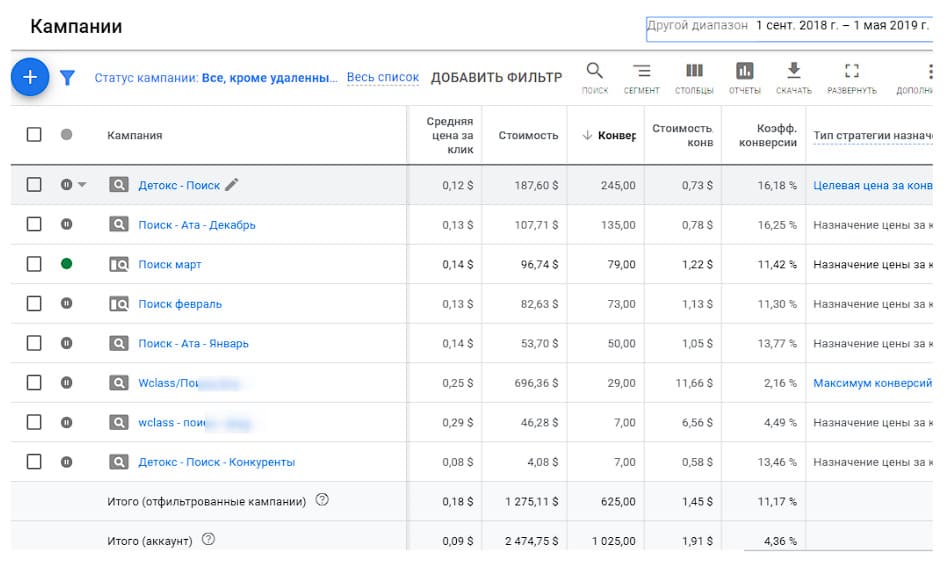
Task: Open campaign Поиск март
Action: tap(170, 264)
